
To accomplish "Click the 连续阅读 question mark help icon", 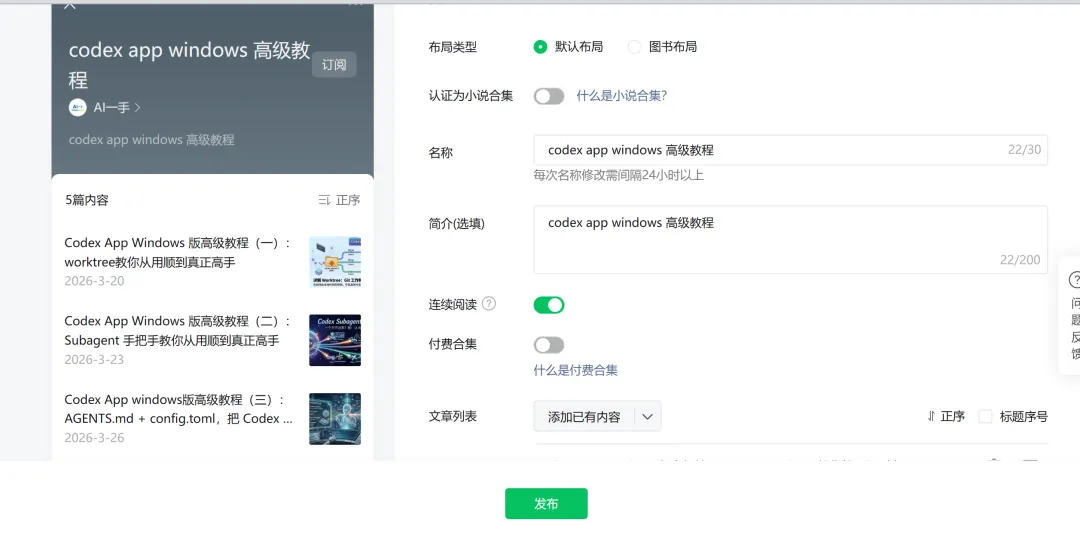I will (x=489, y=304).
